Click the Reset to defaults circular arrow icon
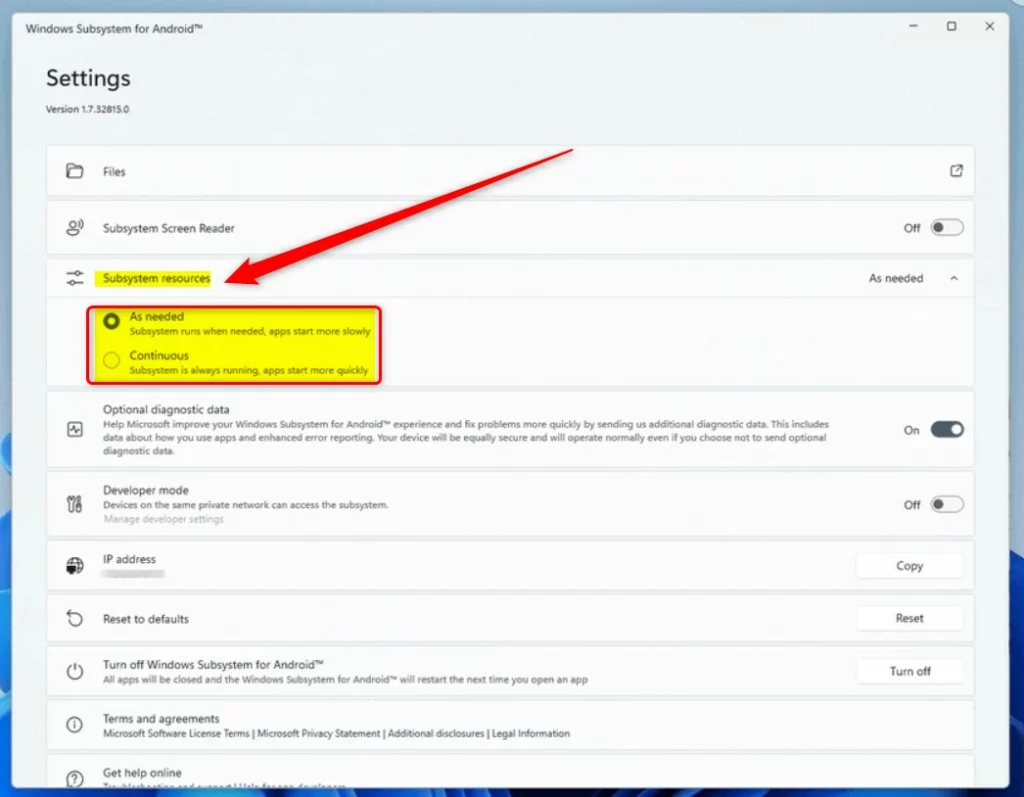 75,618
